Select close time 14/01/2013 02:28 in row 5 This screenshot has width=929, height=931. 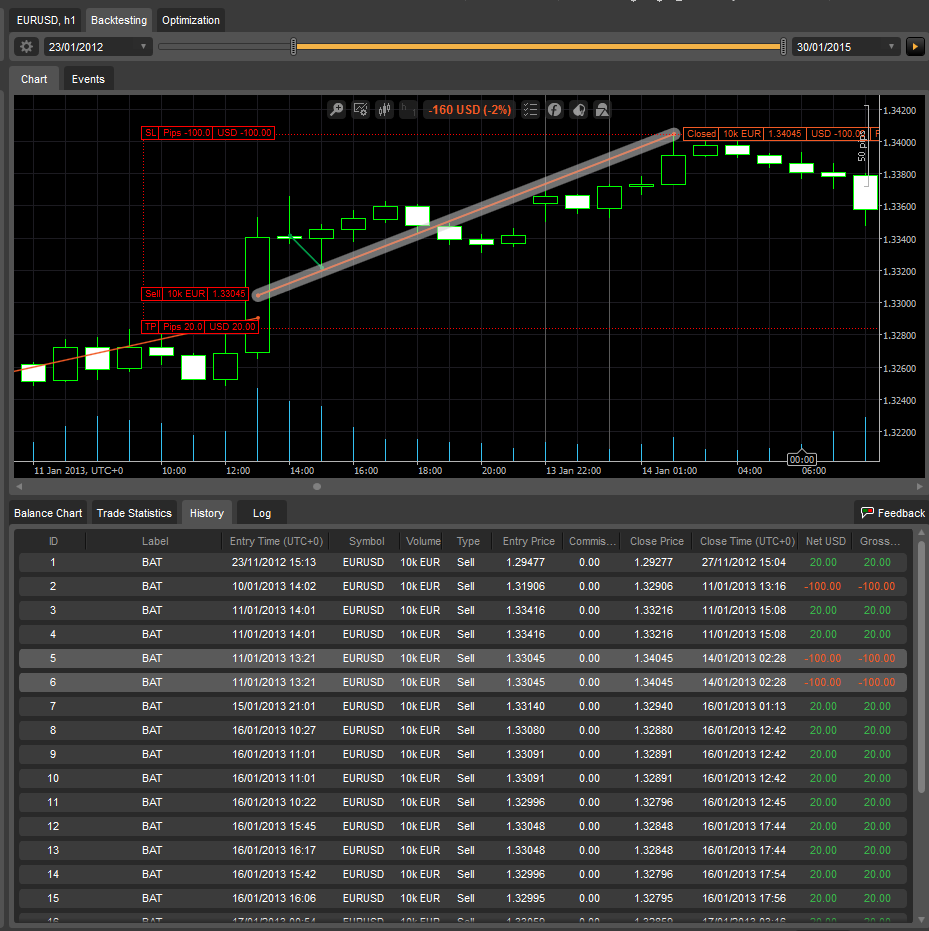tap(744, 658)
